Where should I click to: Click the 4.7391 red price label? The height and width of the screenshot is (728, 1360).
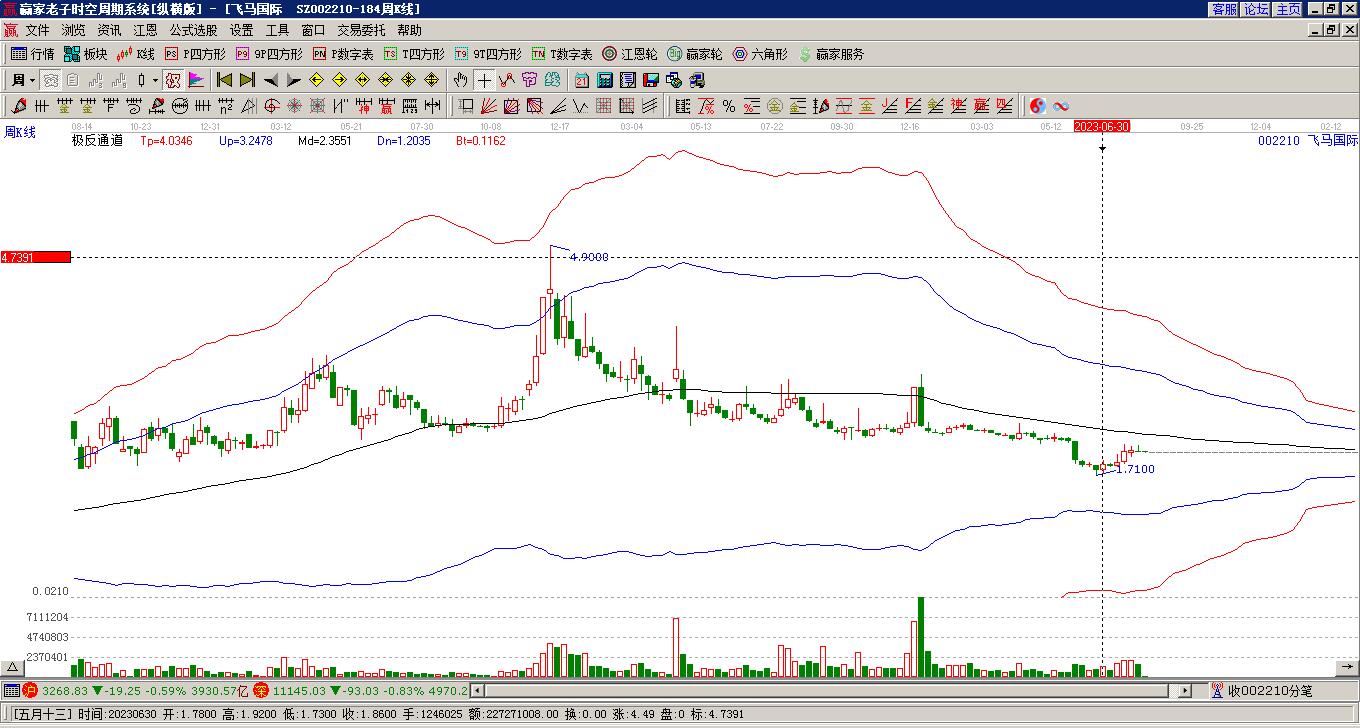[36, 257]
